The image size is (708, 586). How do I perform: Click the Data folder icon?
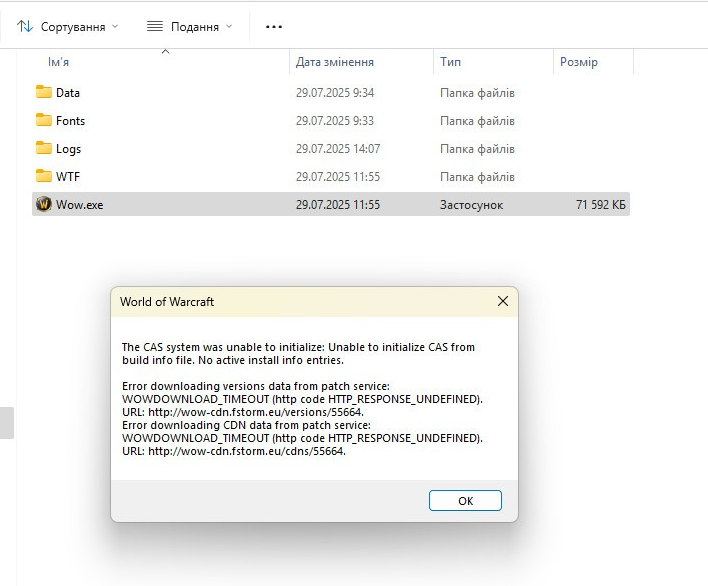pyautogui.click(x=44, y=93)
